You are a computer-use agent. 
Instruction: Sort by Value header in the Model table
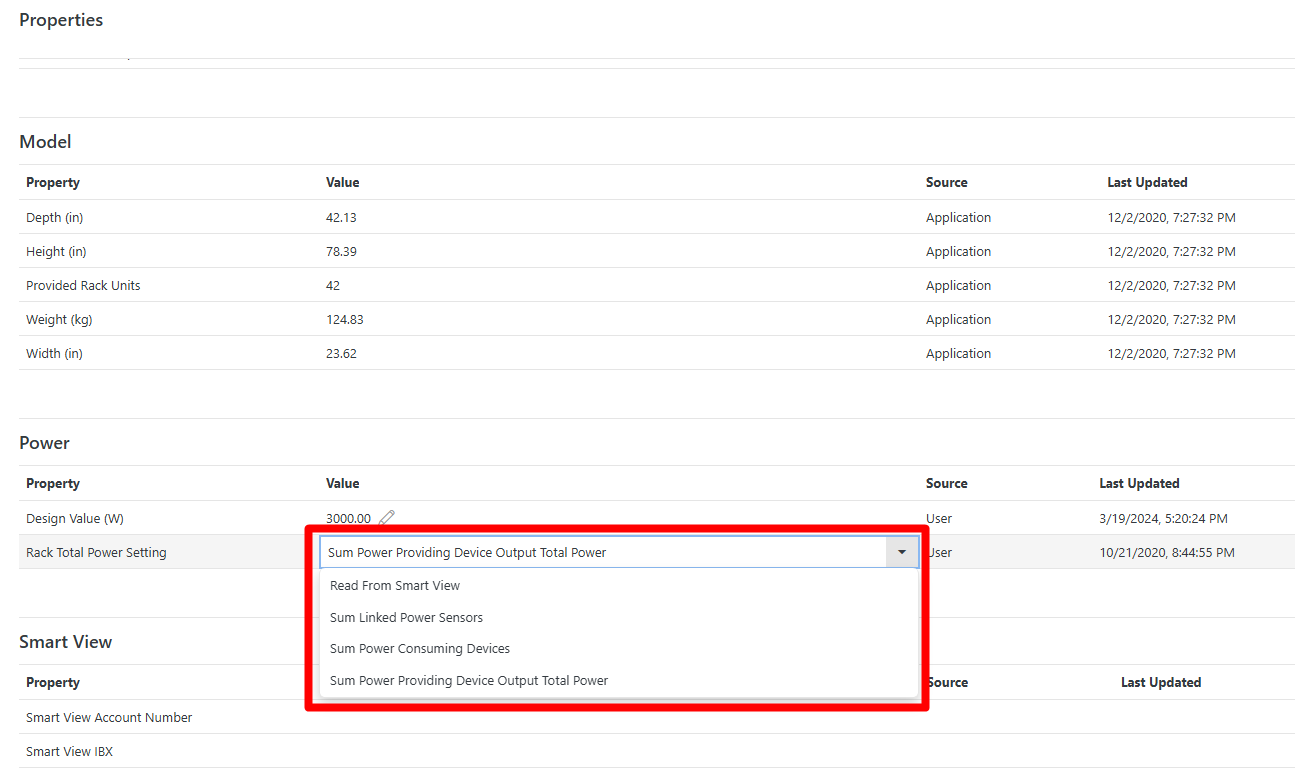342,183
